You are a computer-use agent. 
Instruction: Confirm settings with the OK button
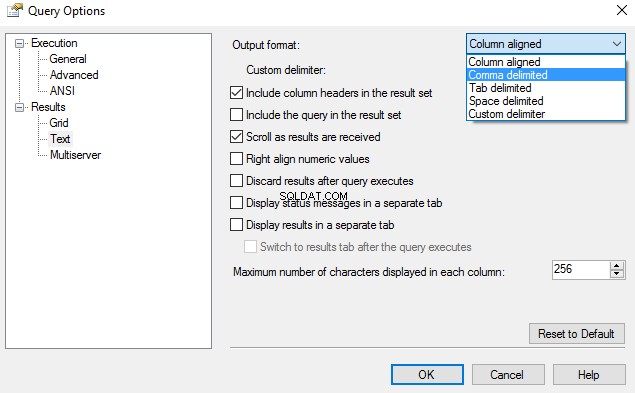[427, 374]
